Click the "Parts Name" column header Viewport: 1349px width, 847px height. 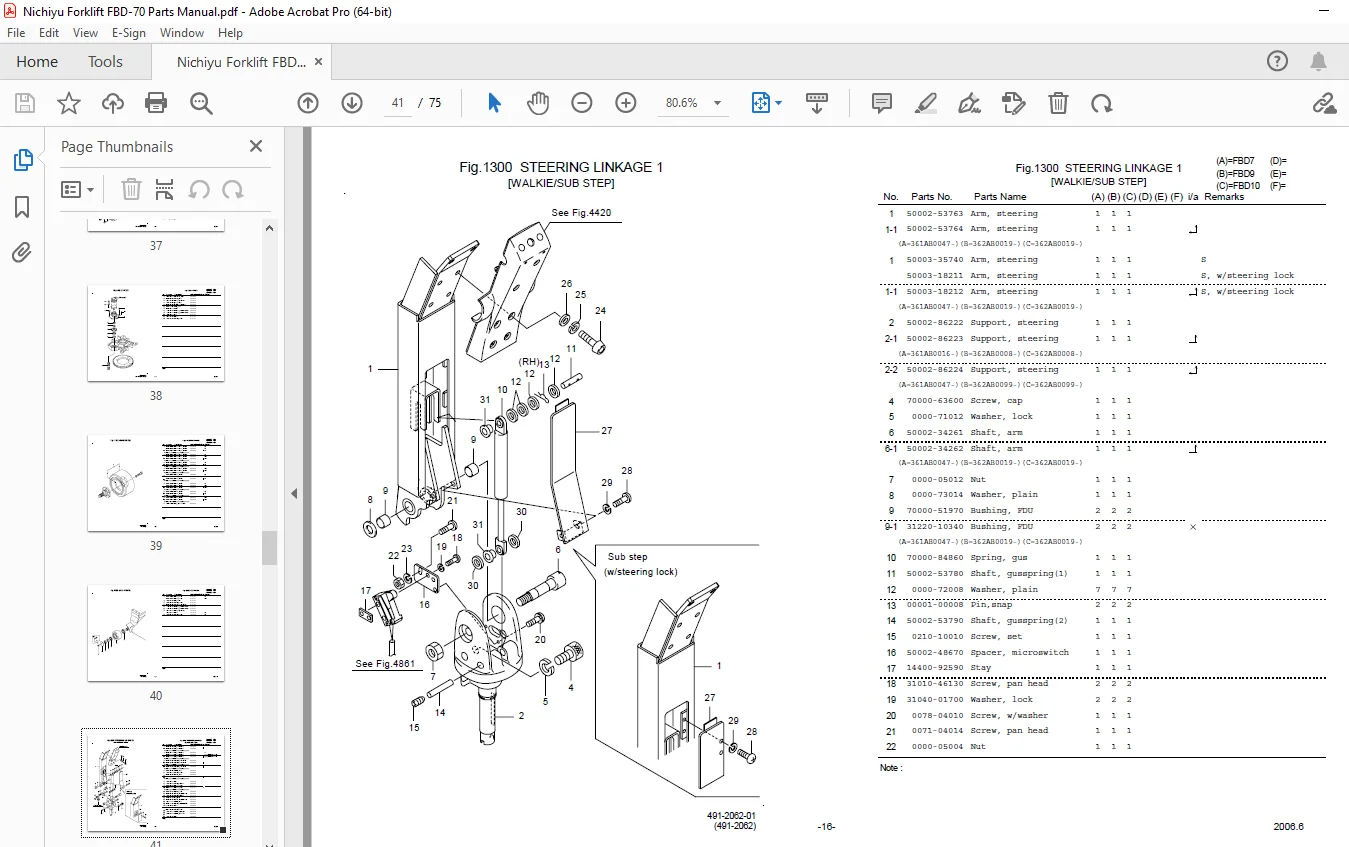coord(1000,197)
